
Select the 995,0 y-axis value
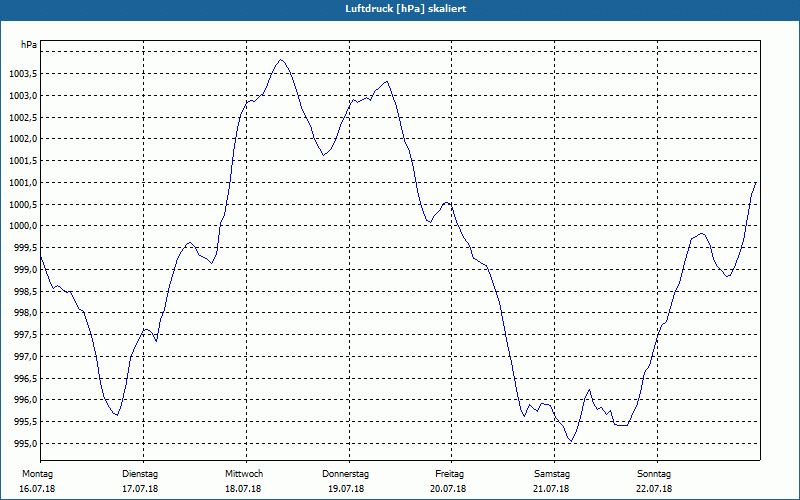(25, 444)
